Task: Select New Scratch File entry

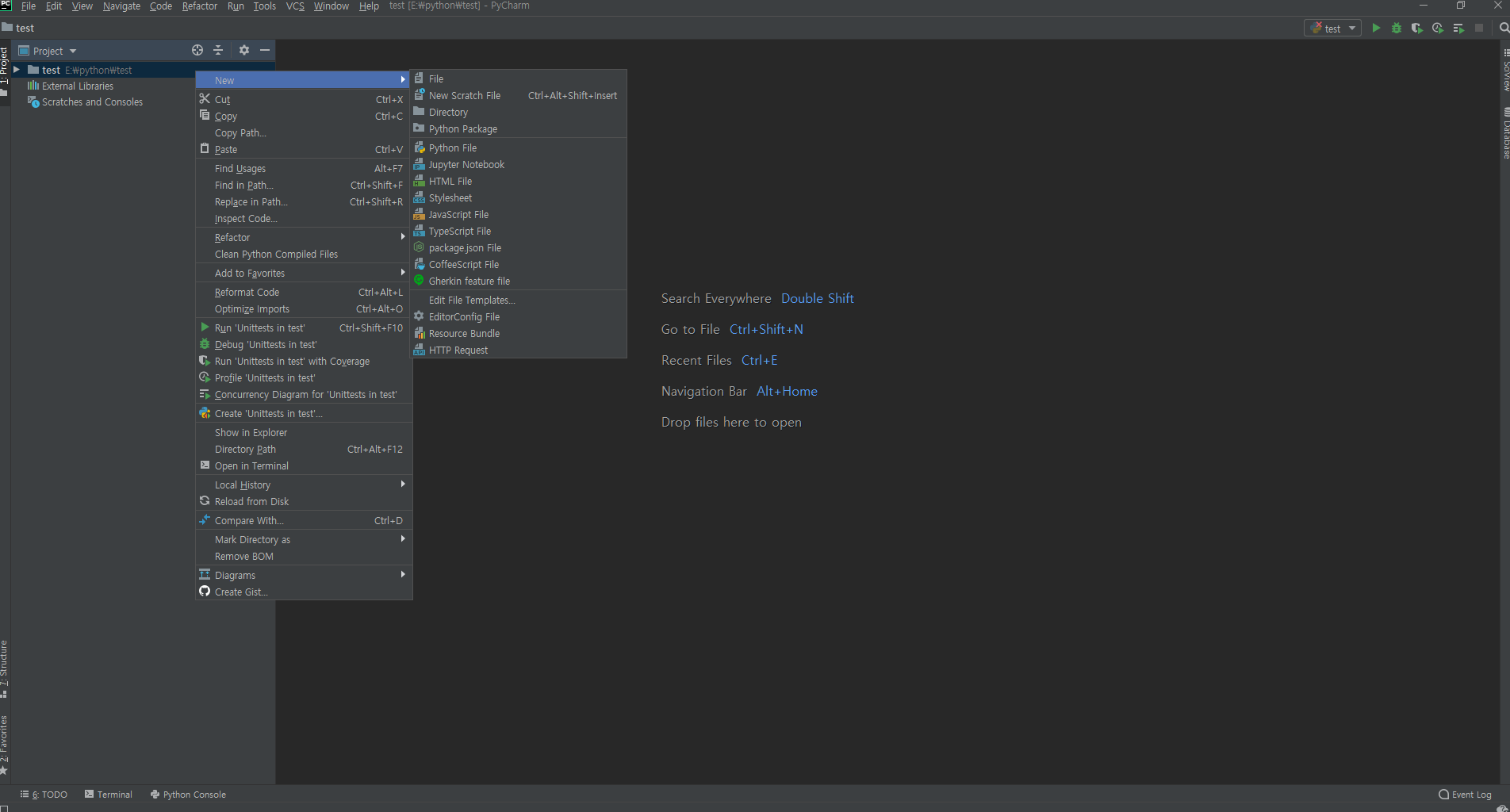Action: [x=519, y=95]
